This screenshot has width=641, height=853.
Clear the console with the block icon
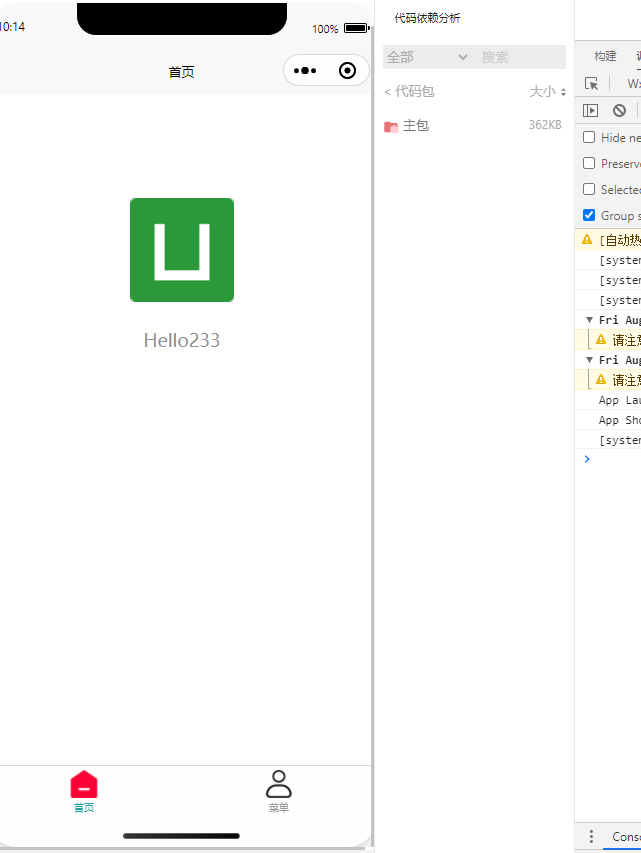tap(619, 110)
